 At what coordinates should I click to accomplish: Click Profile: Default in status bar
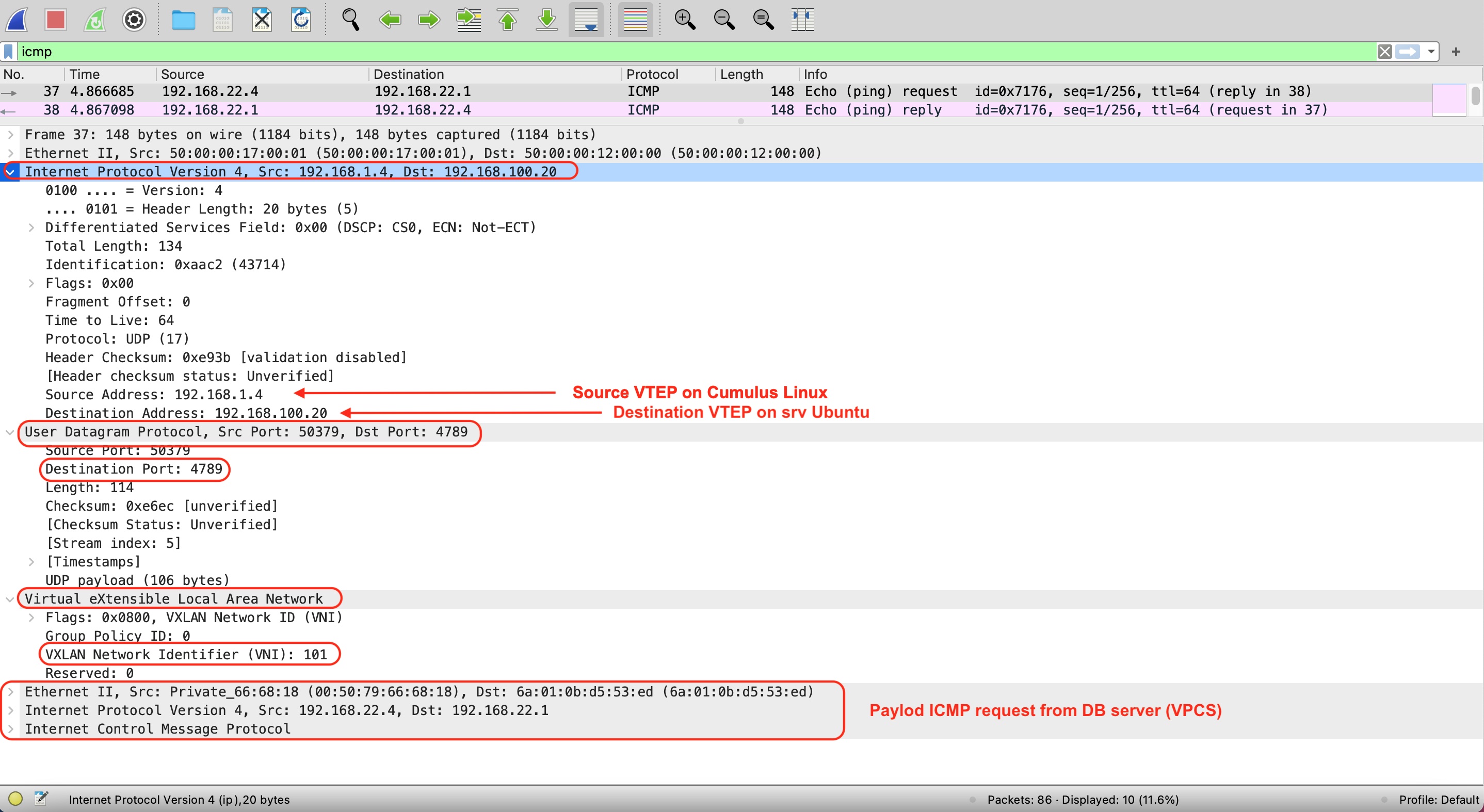click(1439, 800)
